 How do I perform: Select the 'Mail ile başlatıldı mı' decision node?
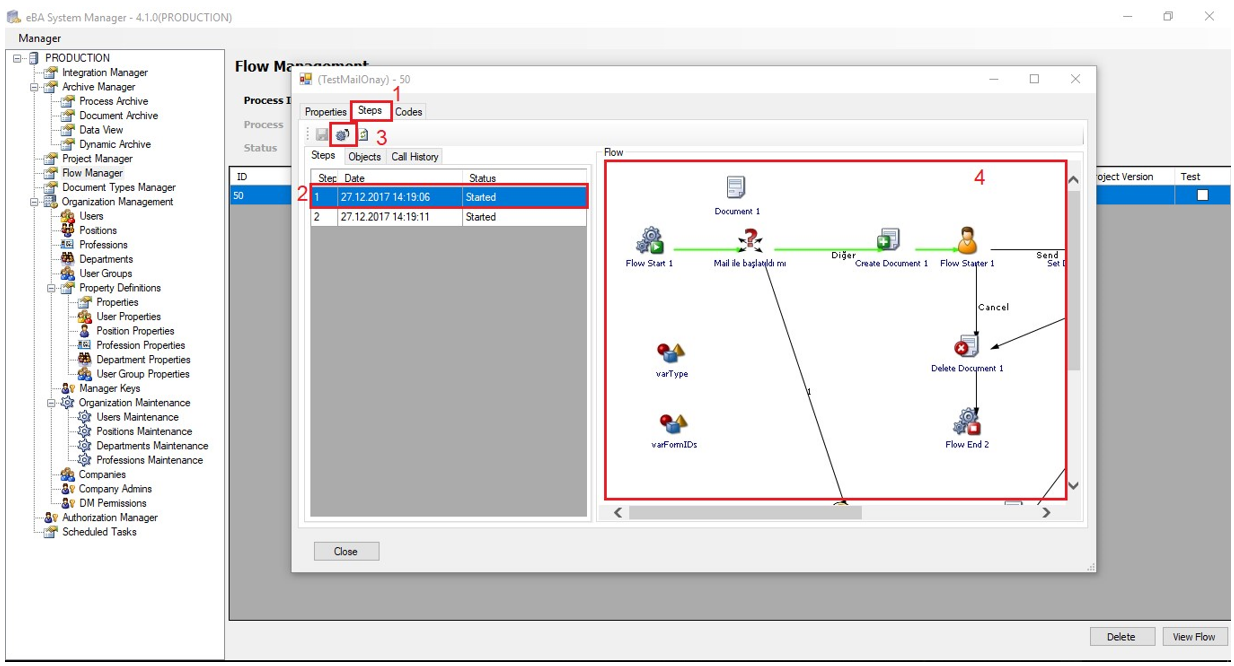click(750, 241)
